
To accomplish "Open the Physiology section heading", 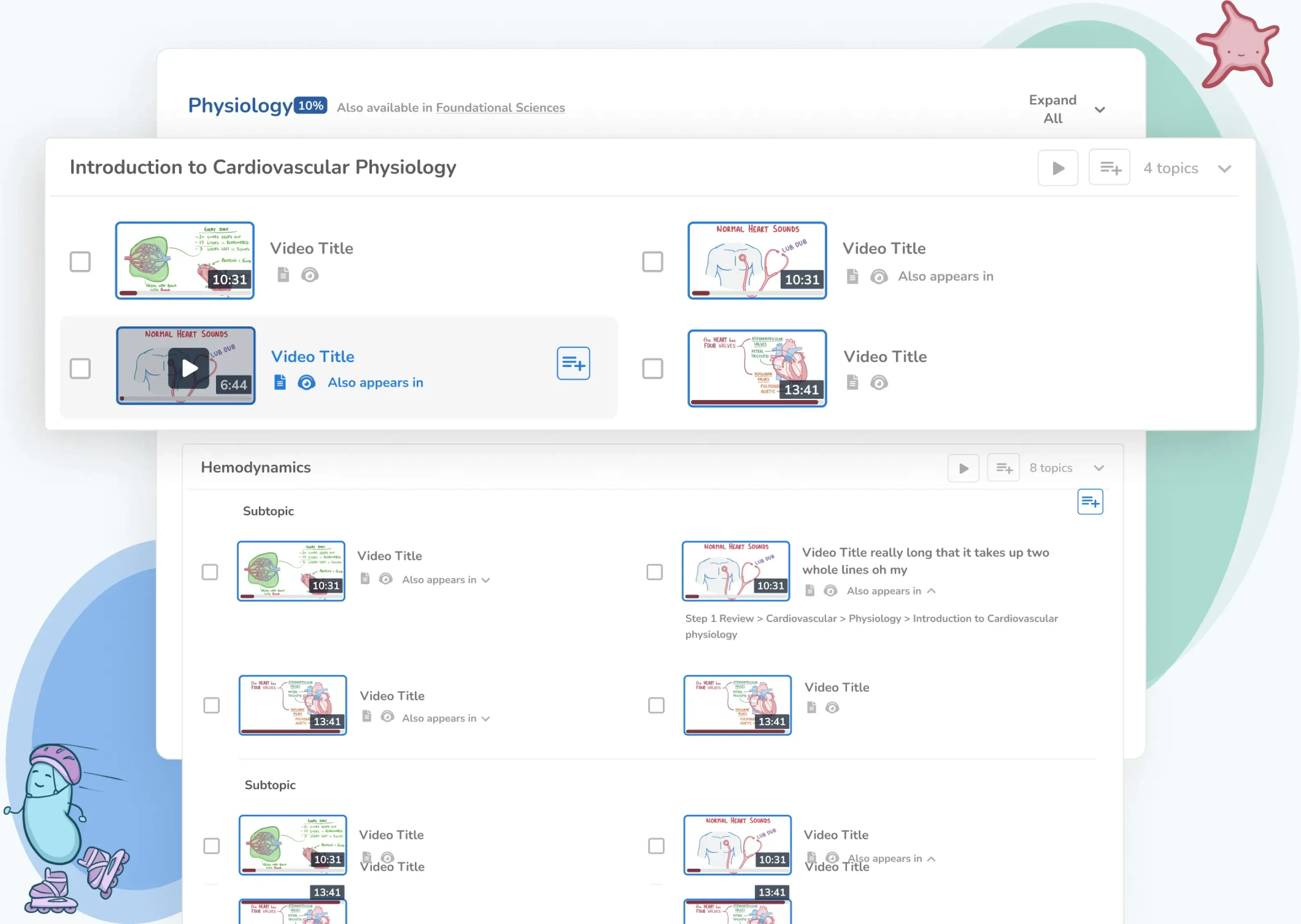I will coord(240,106).
